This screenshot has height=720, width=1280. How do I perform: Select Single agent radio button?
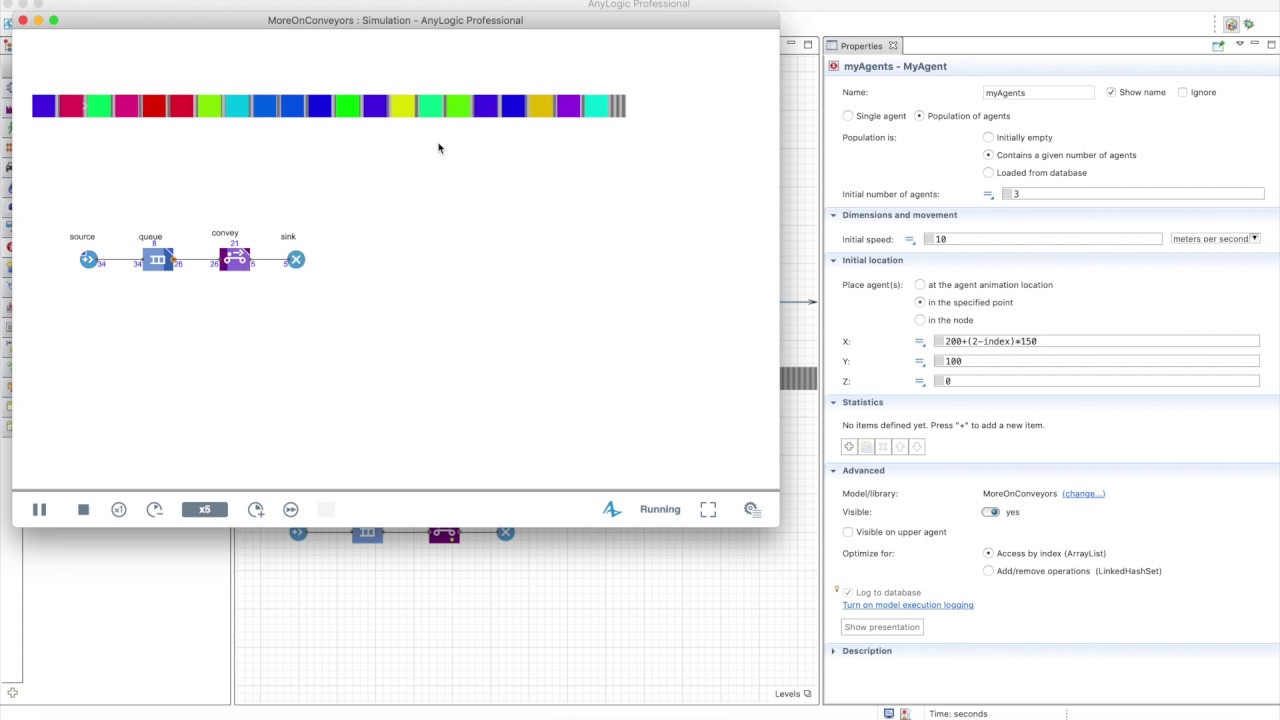click(848, 116)
